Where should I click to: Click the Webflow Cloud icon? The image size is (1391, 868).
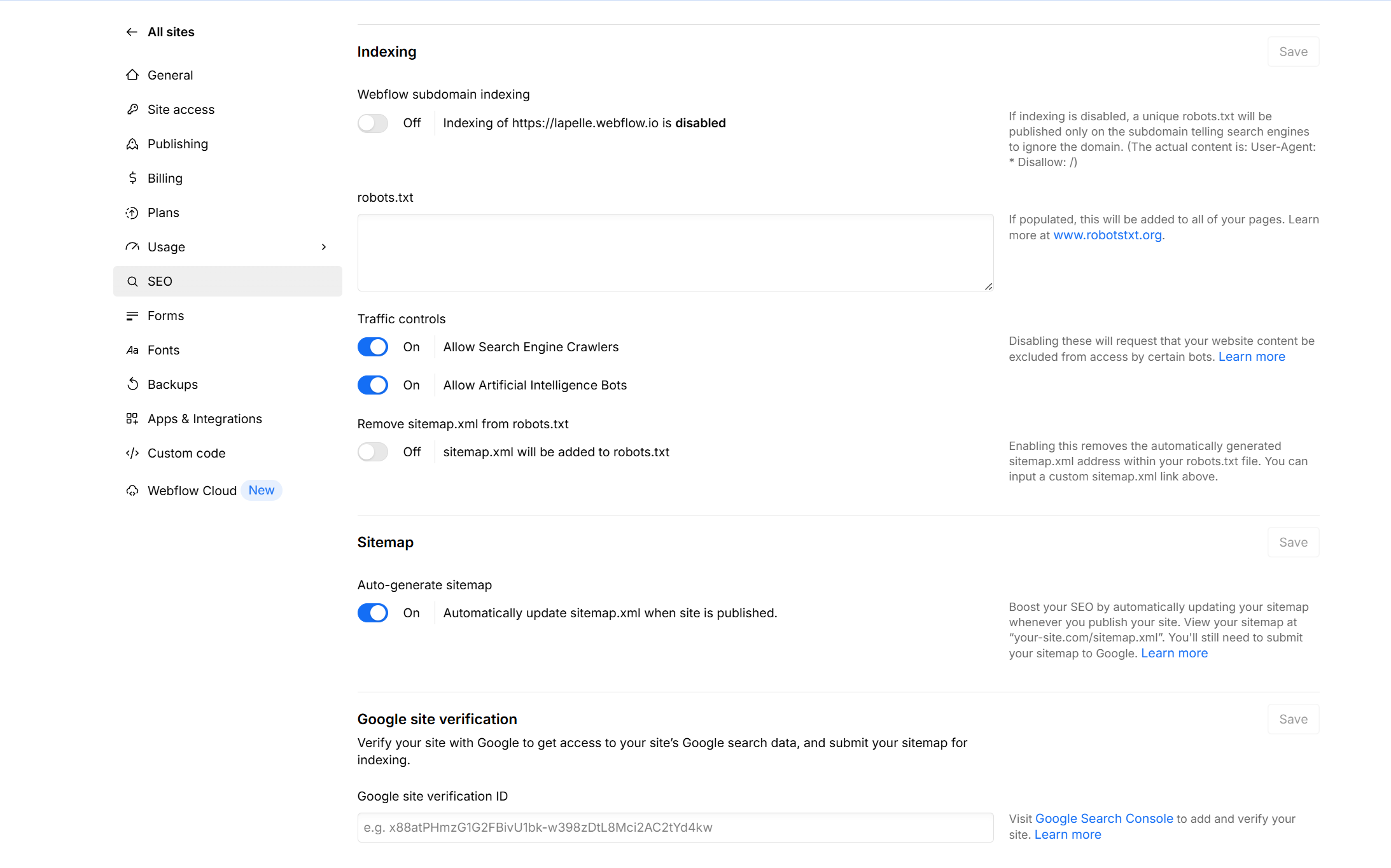point(132,491)
